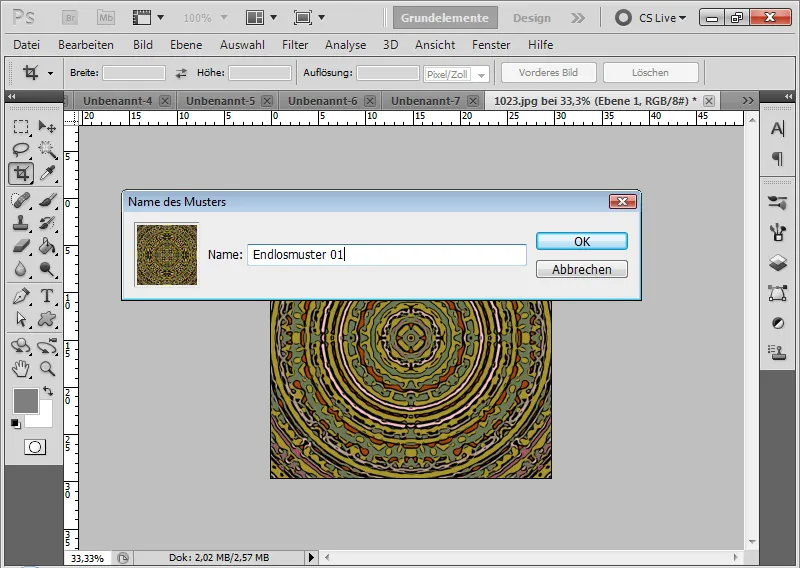The height and width of the screenshot is (568, 800).
Task: Select the Path Selection tool
Action: coord(21,319)
